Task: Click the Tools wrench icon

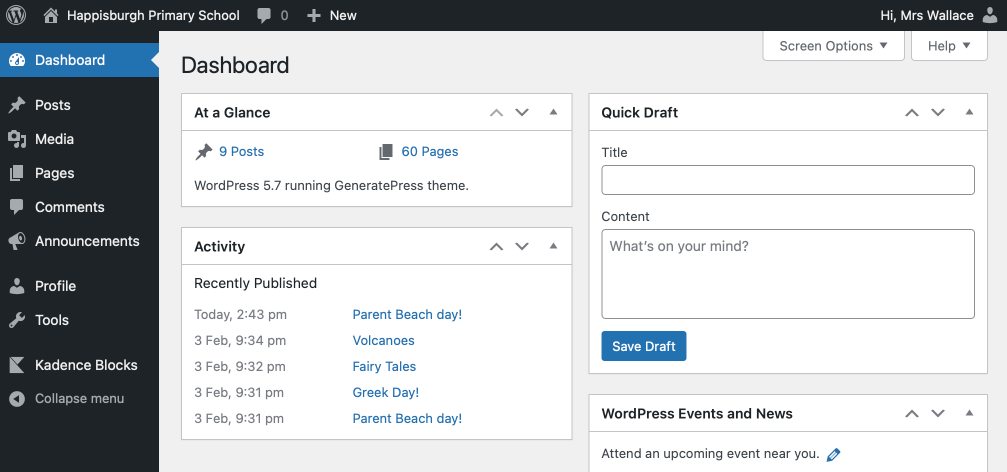Action: pyautogui.click(x=17, y=320)
